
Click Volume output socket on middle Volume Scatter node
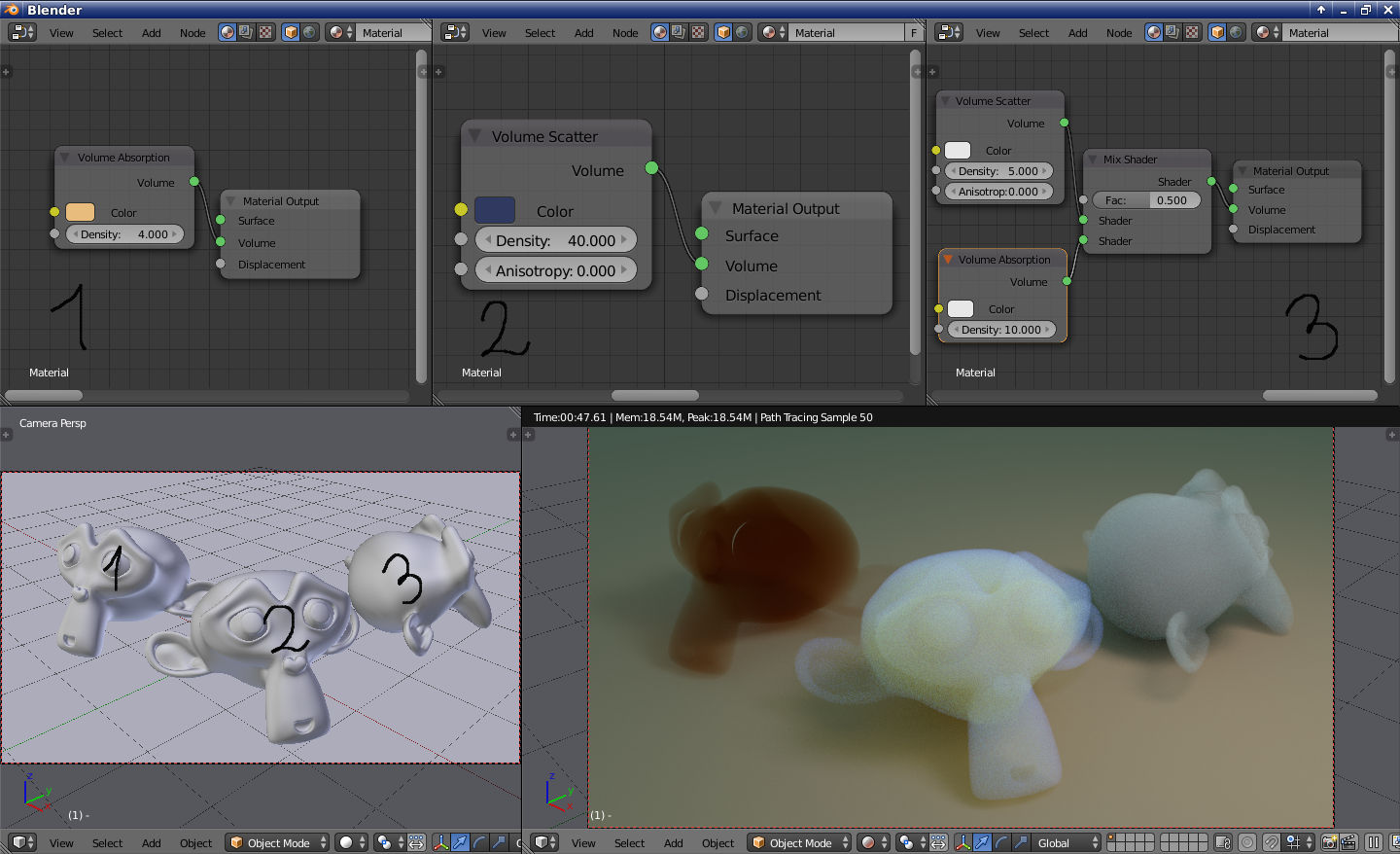click(x=651, y=168)
